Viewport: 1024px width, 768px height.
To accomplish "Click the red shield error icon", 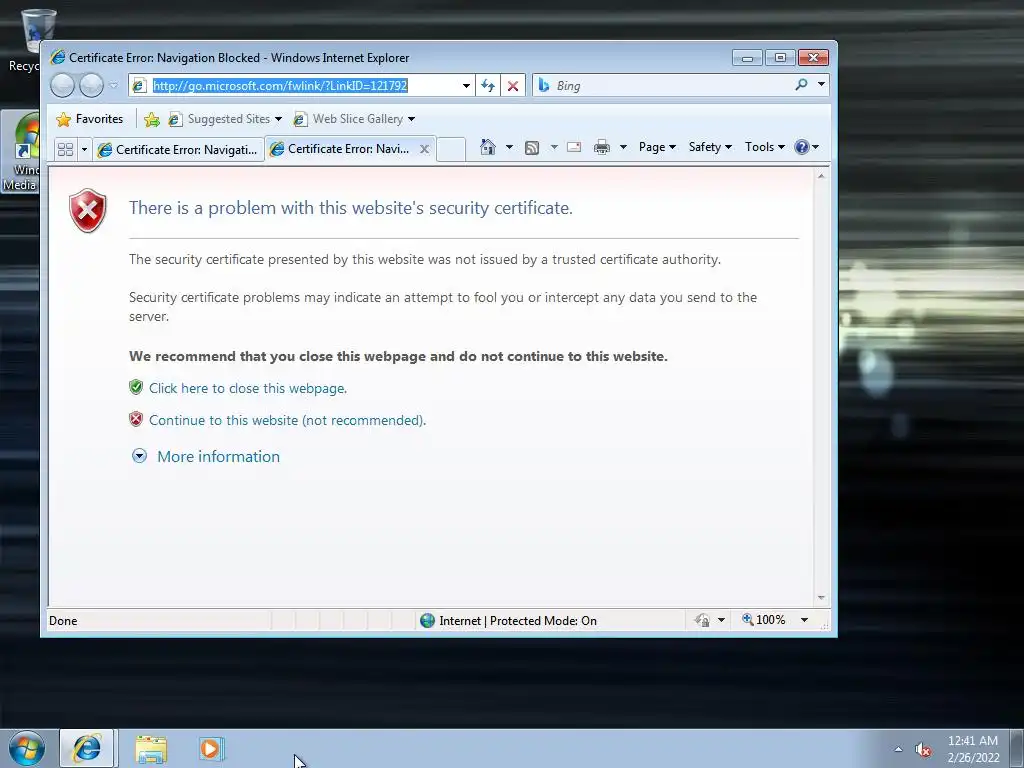I will pos(88,211).
